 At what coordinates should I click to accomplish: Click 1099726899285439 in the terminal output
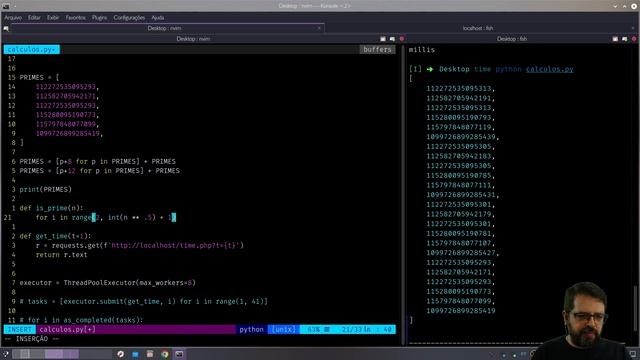click(x=461, y=137)
